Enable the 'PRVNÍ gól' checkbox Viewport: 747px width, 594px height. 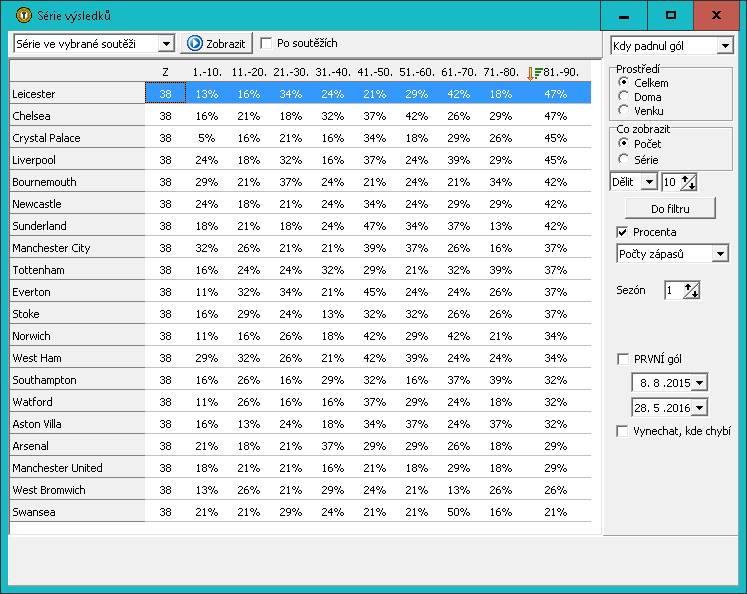pos(622,359)
